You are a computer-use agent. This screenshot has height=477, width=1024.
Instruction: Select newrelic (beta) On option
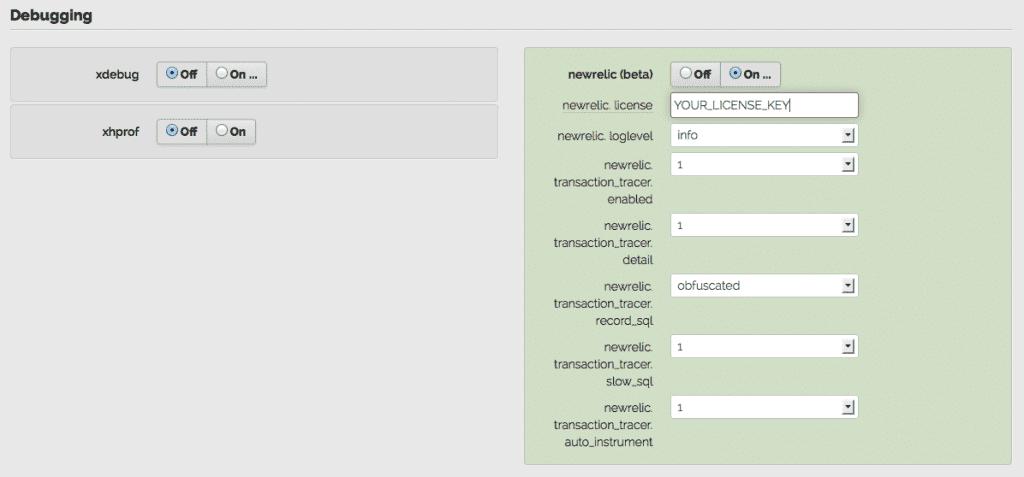pos(750,74)
